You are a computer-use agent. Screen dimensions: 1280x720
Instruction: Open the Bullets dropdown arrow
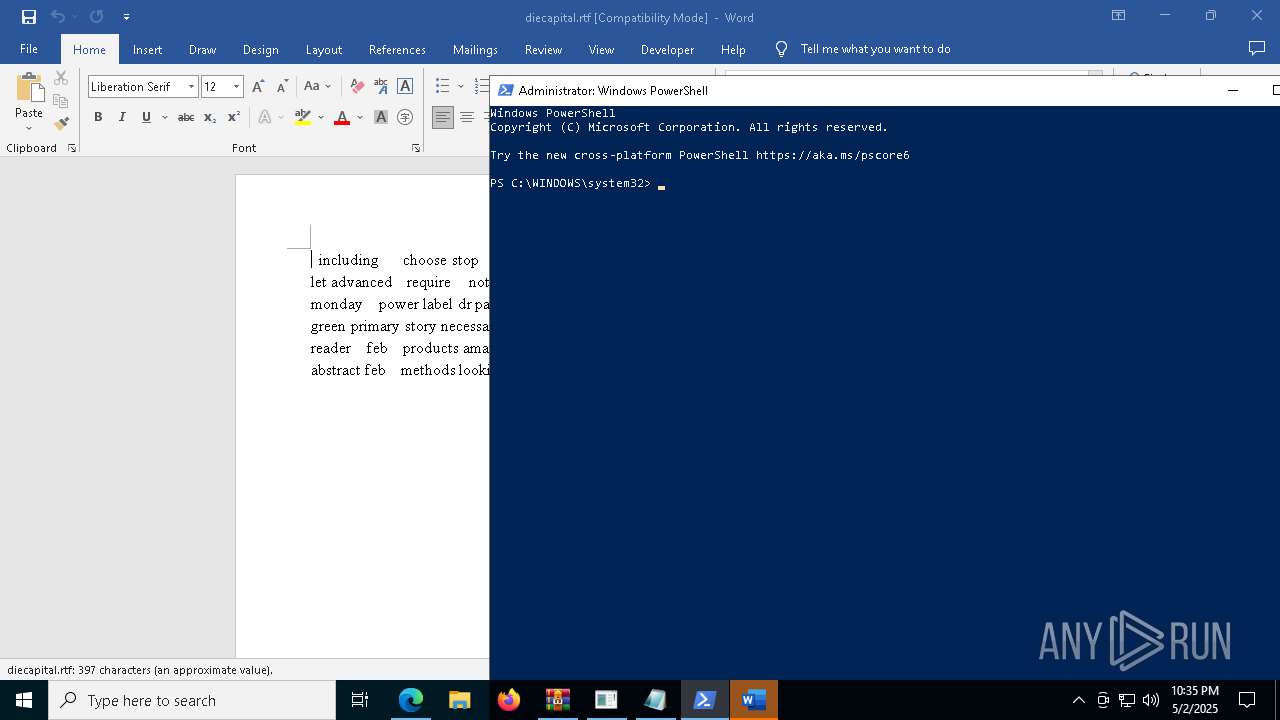(460, 87)
